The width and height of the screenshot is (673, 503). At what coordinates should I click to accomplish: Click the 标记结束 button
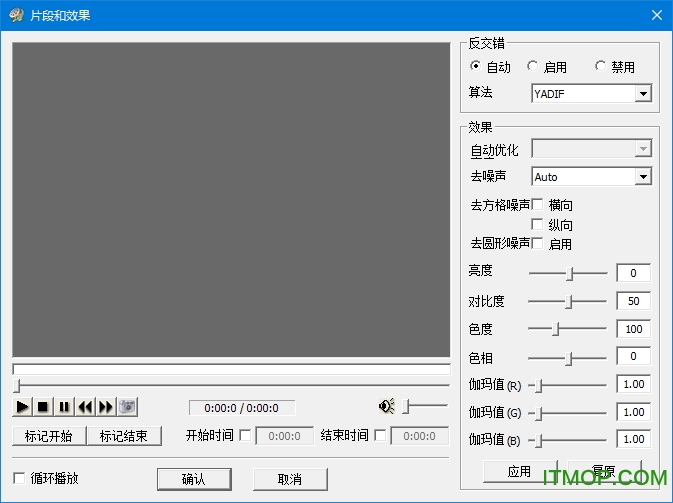[x=124, y=436]
